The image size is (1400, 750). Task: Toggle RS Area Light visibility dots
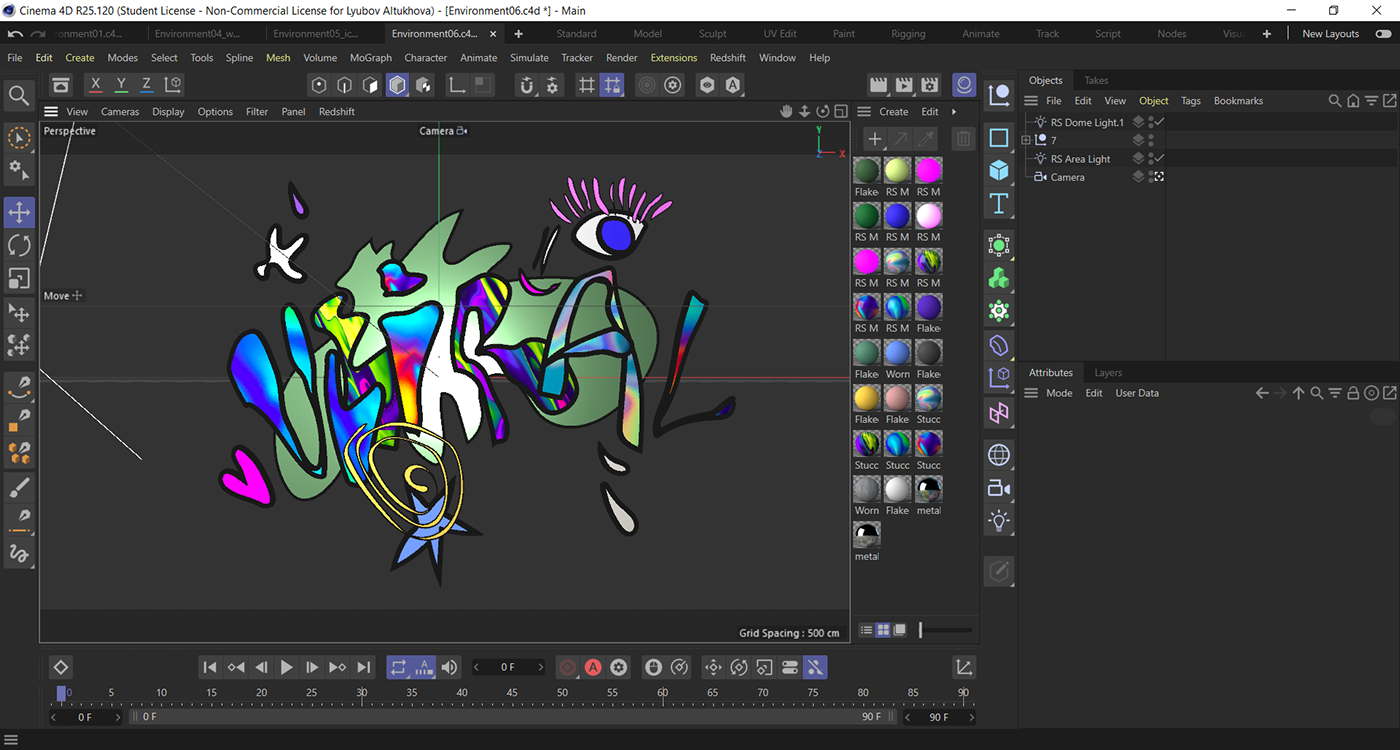click(1151, 159)
